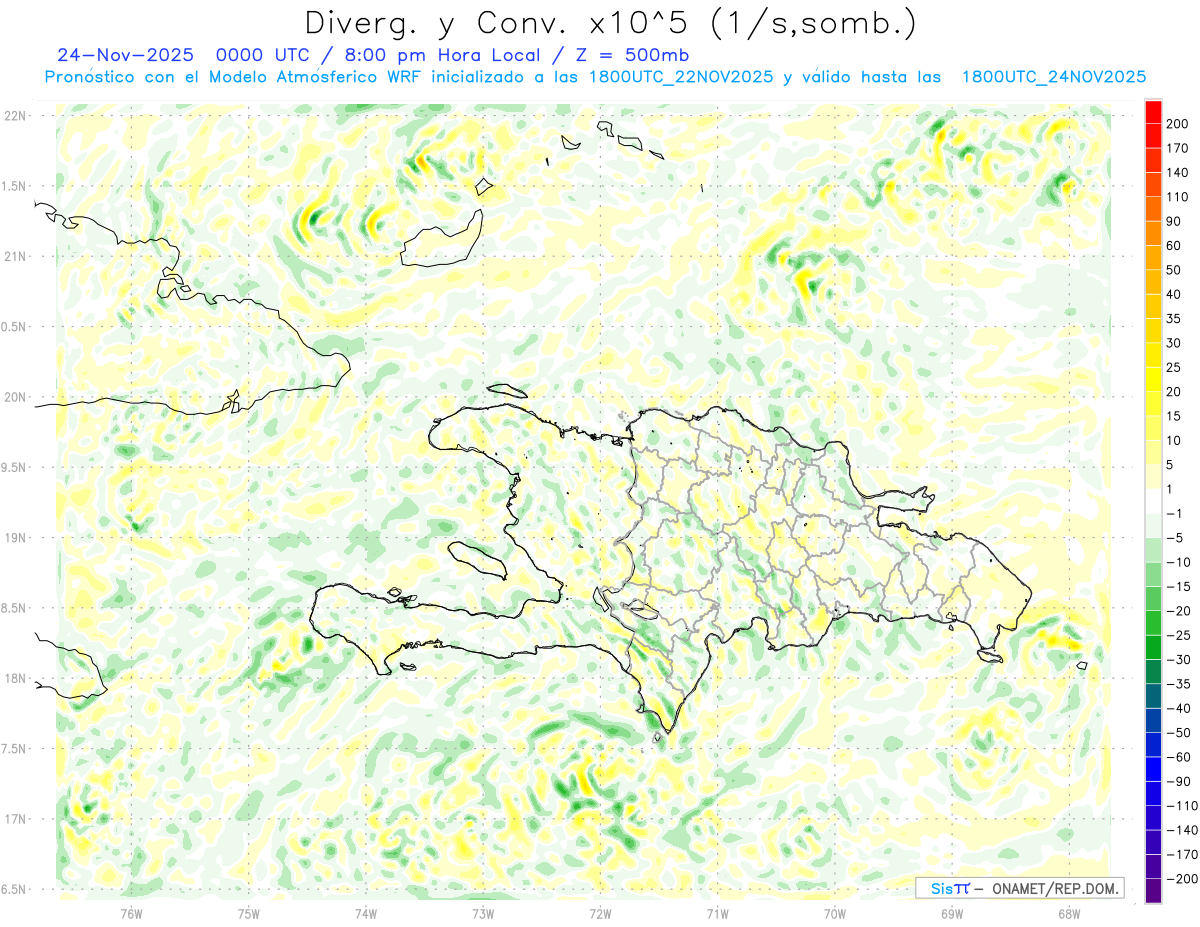Click the '-1' colorbar value
This screenshot has height=927, width=1200.
(x=1176, y=513)
